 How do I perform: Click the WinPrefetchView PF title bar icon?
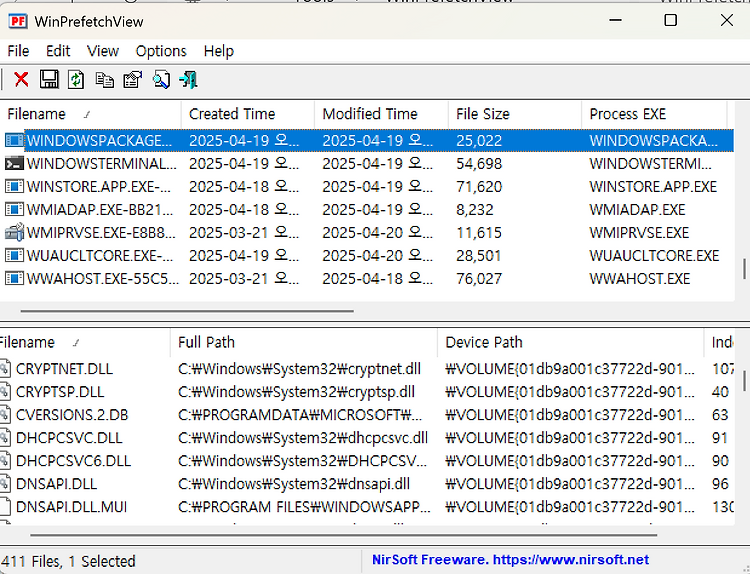click(x=18, y=21)
